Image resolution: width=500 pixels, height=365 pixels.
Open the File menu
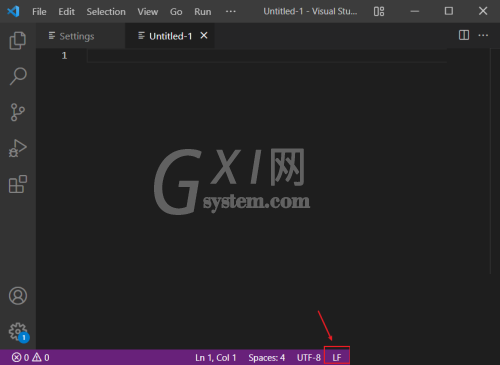39,12
